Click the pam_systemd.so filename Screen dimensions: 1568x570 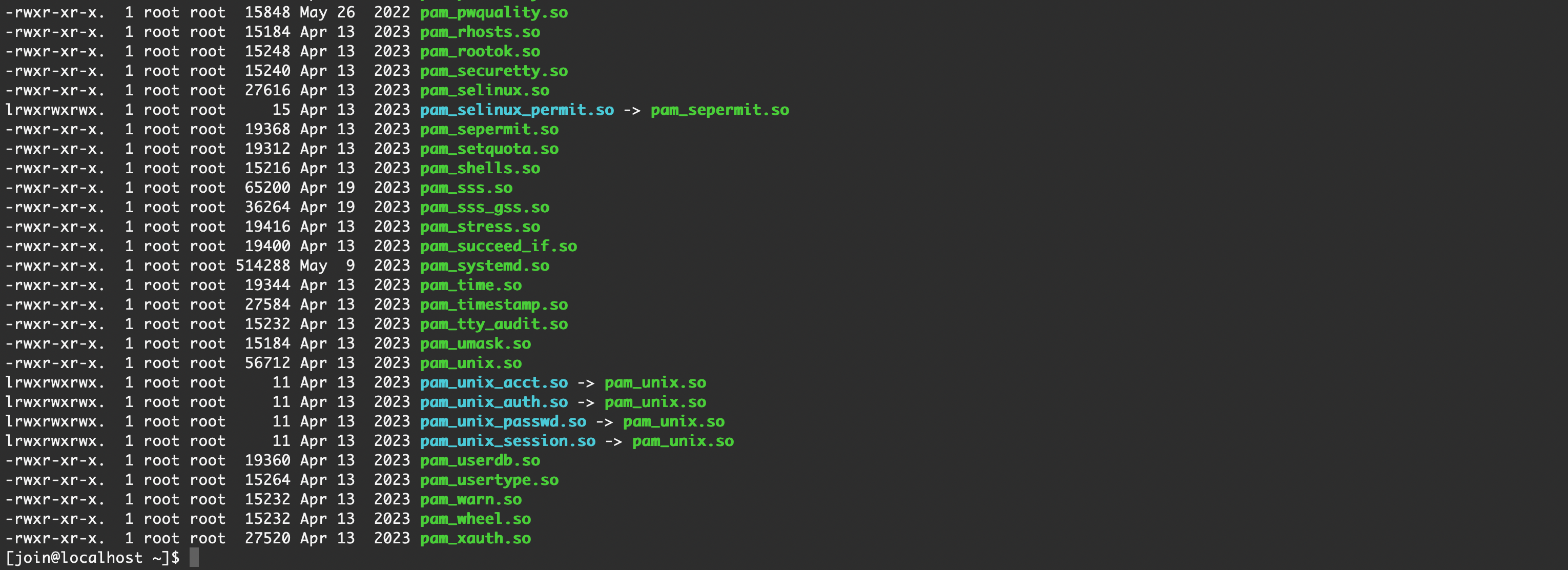click(485, 266)
